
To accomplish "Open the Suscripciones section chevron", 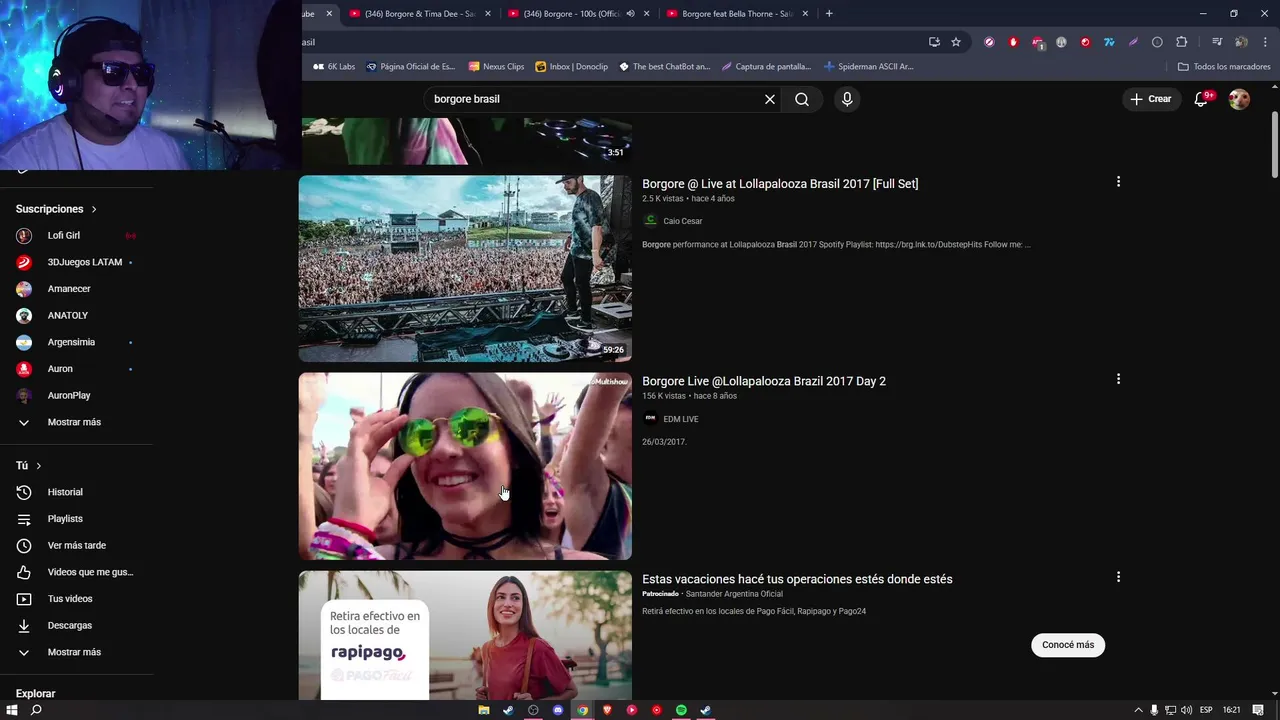I will (94, 209).
